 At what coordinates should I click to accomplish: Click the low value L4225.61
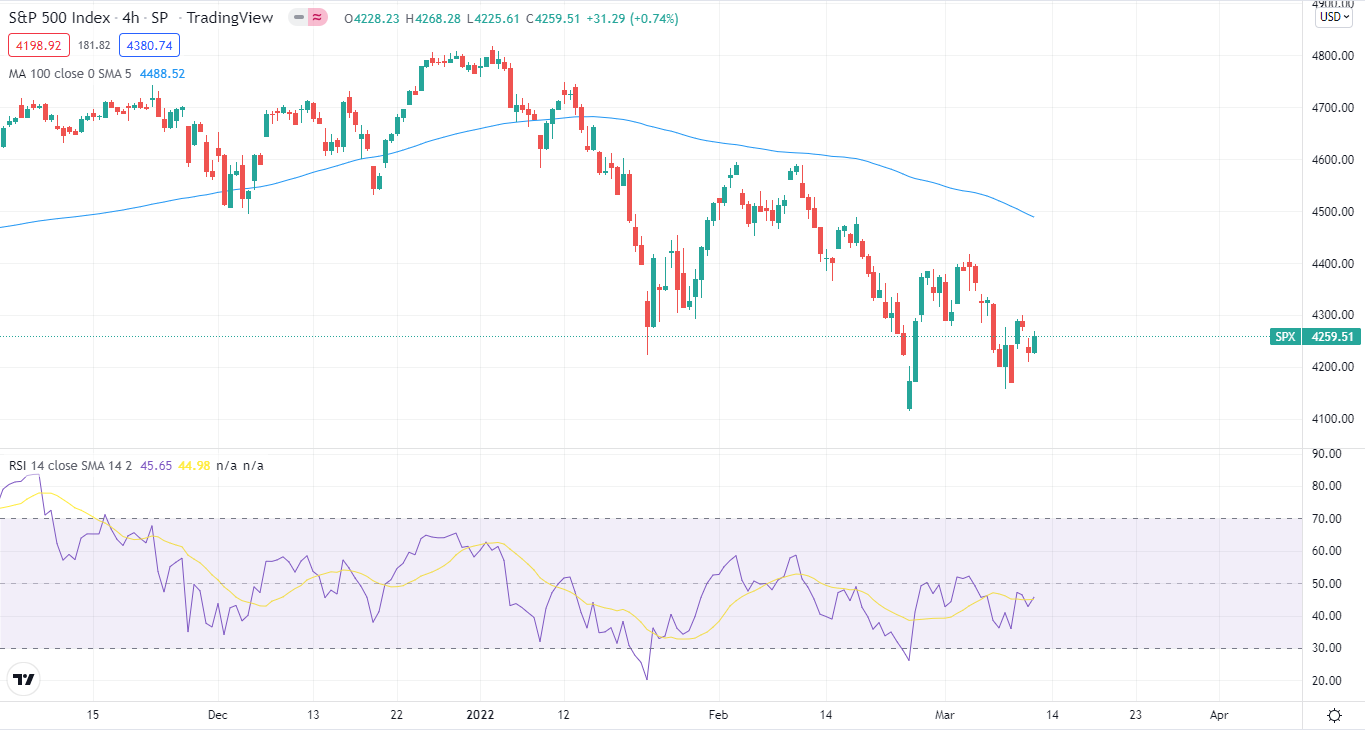[x=494, y=18]
